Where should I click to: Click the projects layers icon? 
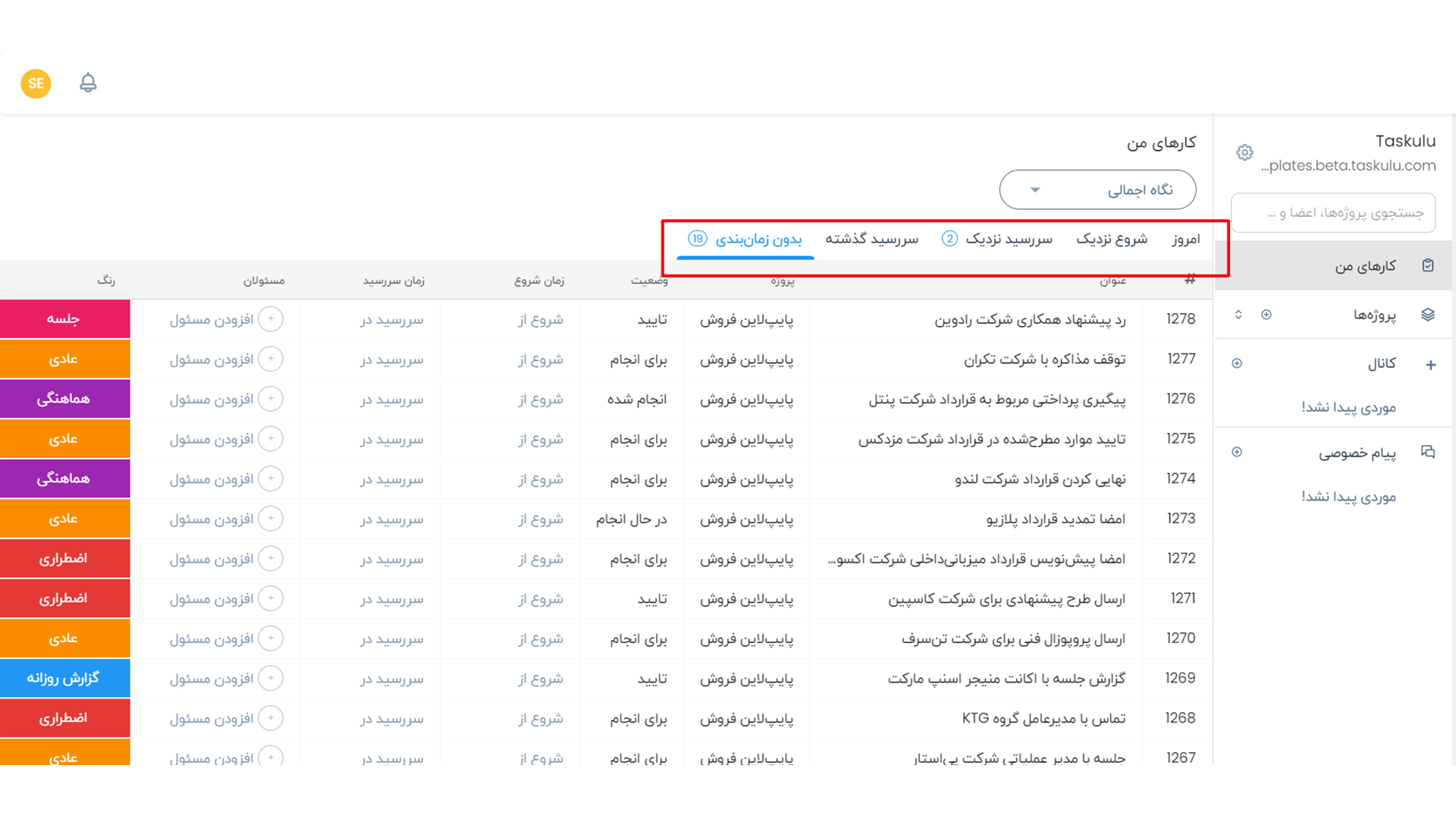pyautogui.click(x=1428, y=315)
